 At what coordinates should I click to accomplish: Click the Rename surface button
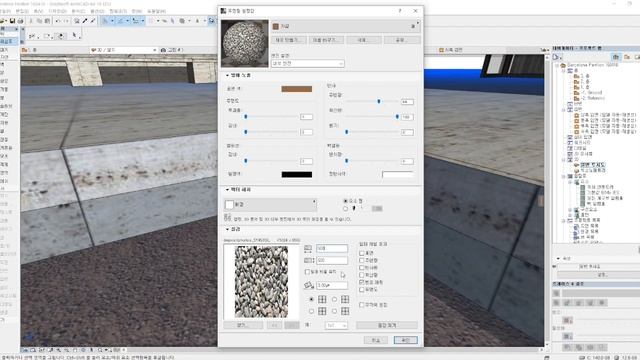pos(327,40)
